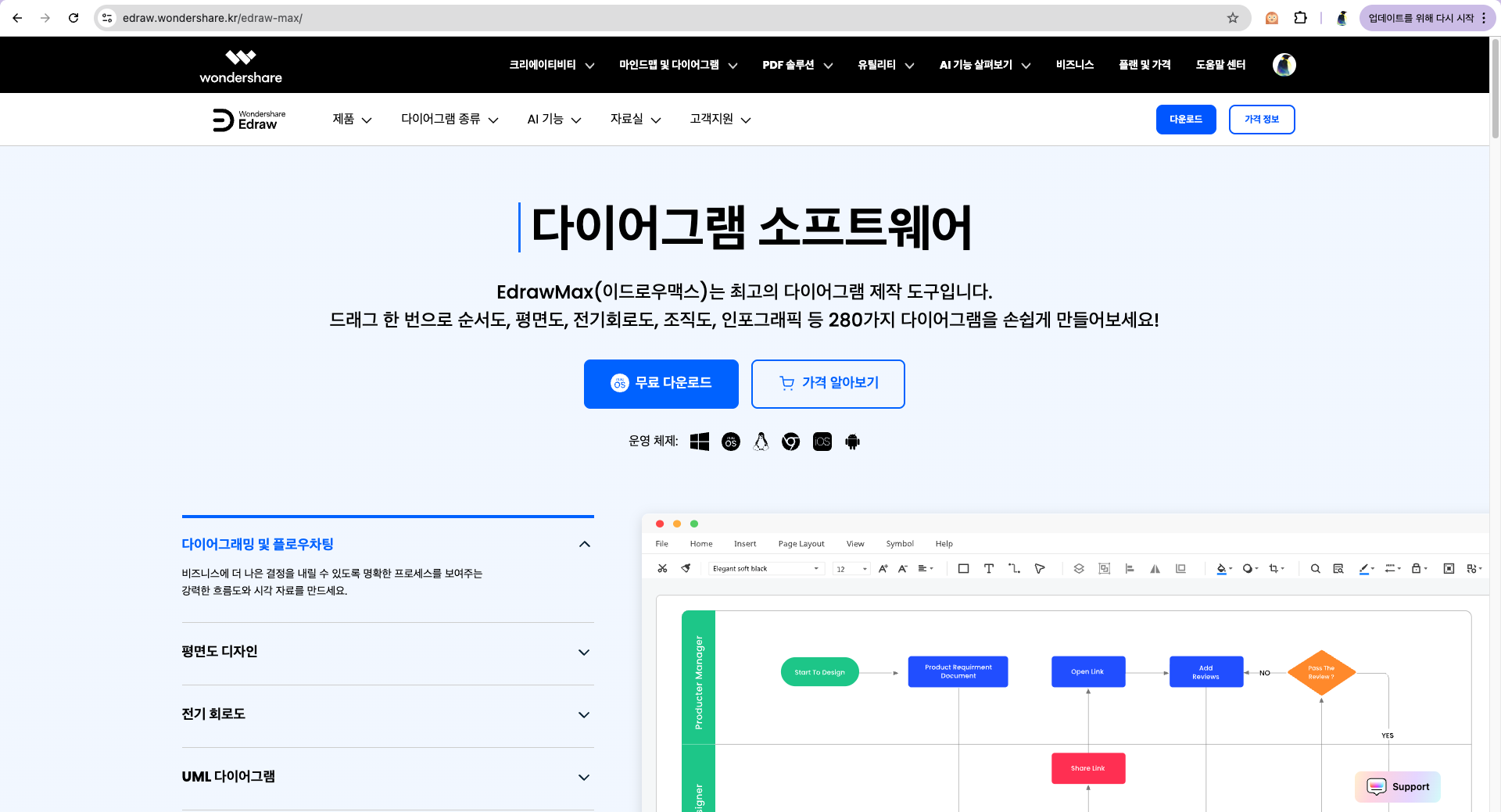Image resolution: width=1501 pixels, height=812 pixels.
Task: Bookmark this page with the star icon
Action: click(x=1233, y=18)
